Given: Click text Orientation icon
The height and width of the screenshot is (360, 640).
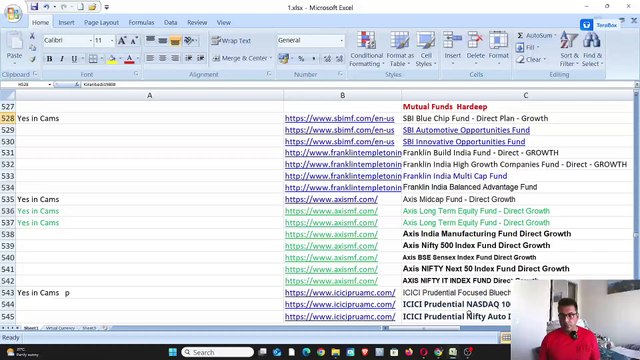Looking at the screenshot, I should pos(189,40).
